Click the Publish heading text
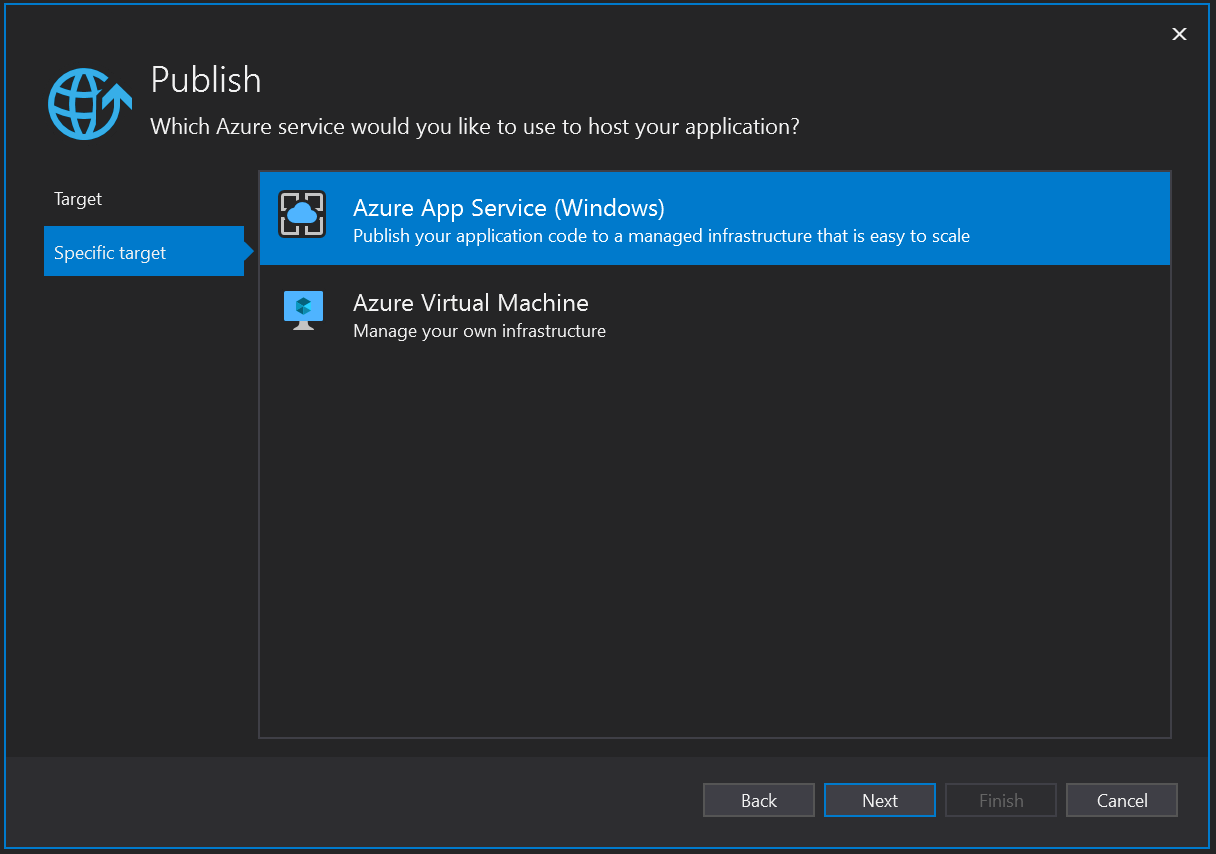The height and width of the screenshot is (854, 1216). pos(206,80)
